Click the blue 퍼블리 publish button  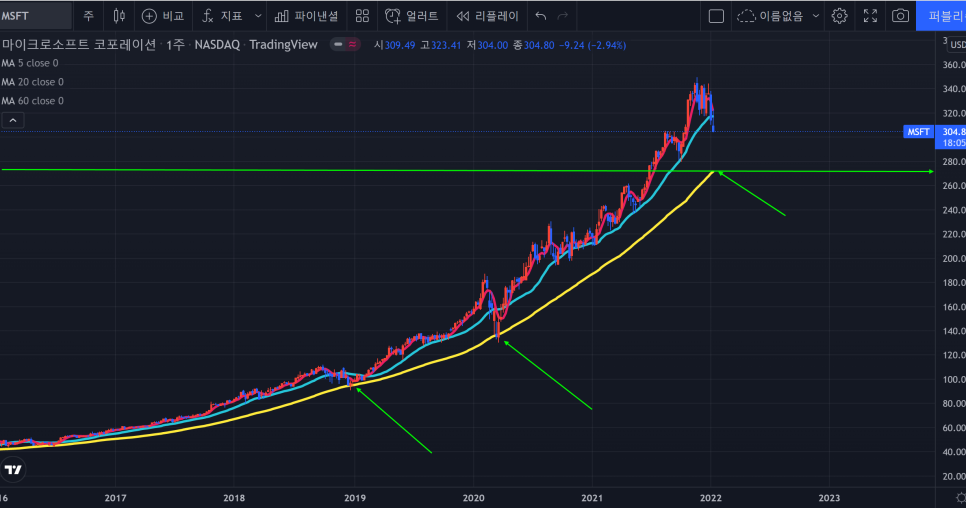[941, 16]
